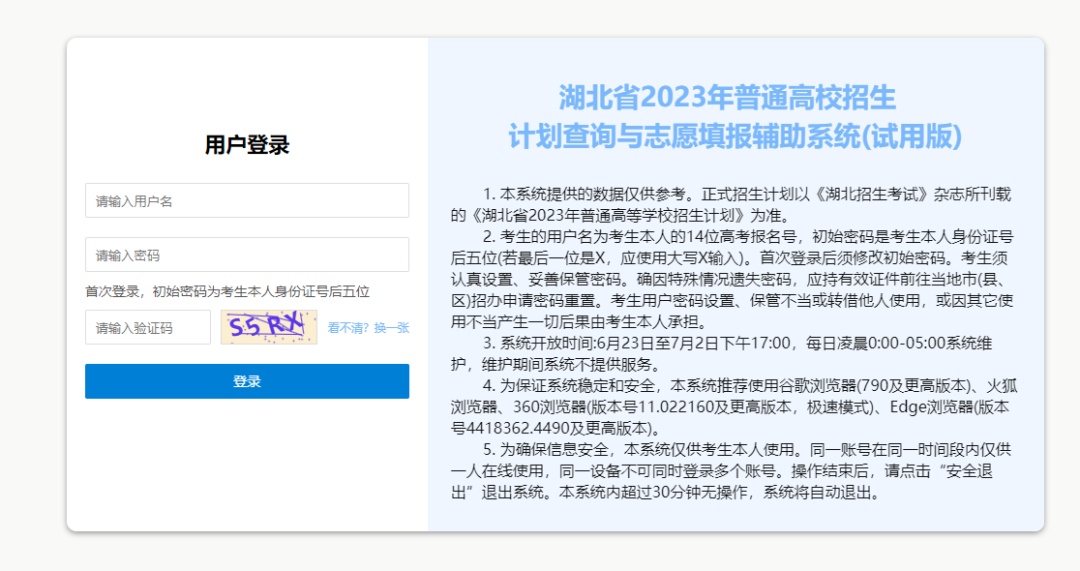Click the 《湖北招生考试》 magazine name text
The height and width of the screenshot is (571, 1080).
click(872, 194)
